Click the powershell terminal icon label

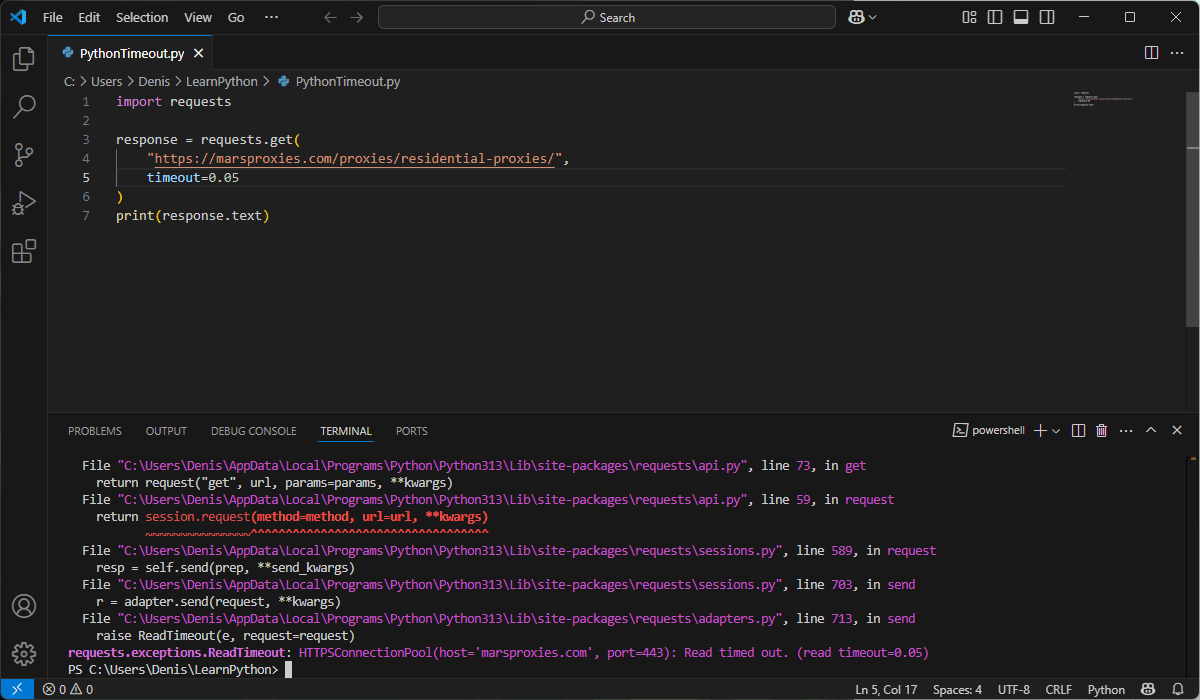(x=989, y=431)
